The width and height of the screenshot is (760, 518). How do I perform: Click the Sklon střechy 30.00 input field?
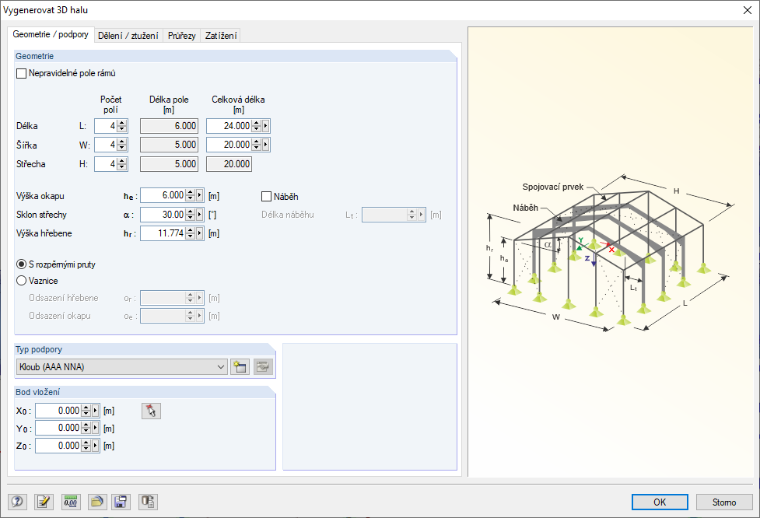163,214
